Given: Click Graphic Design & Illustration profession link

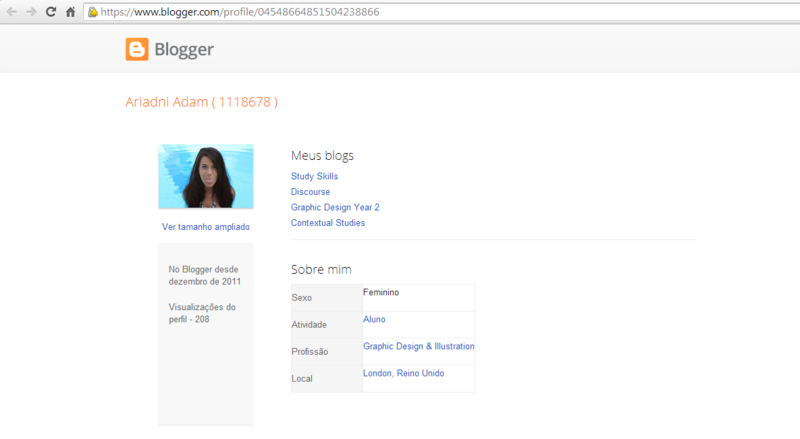Looking at the screenshot, I should click(x=418, y=346).
